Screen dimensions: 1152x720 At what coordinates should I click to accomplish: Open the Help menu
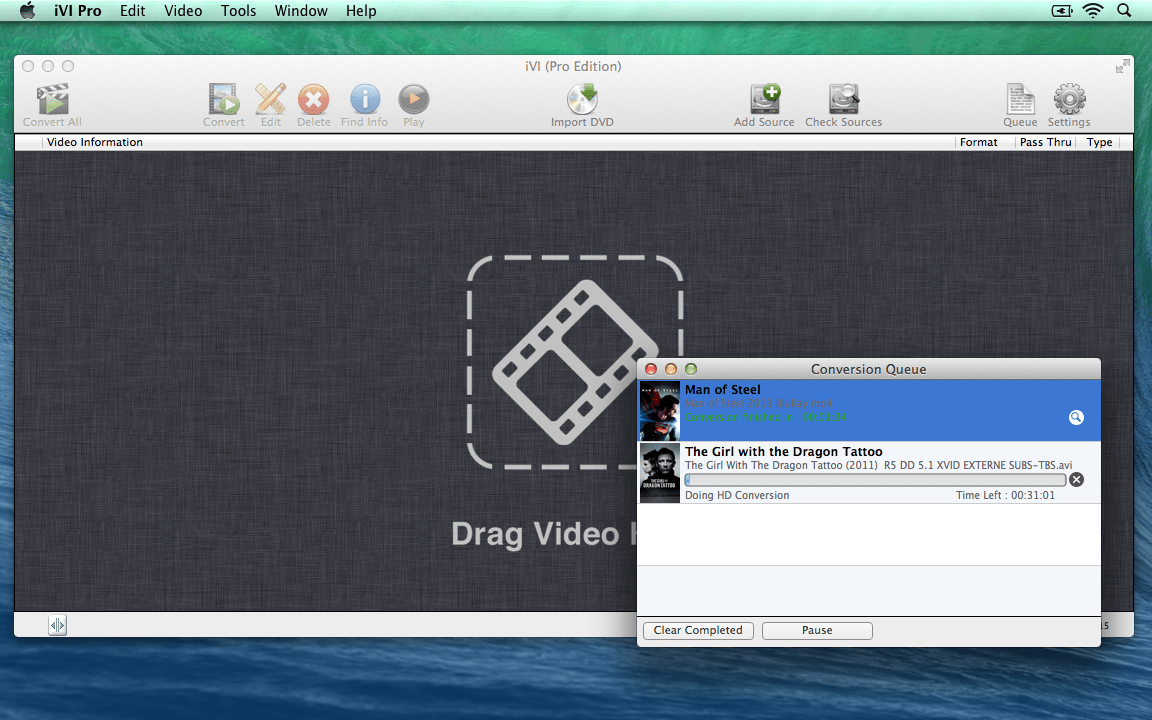pyautogui.click(x=361, y=11)
